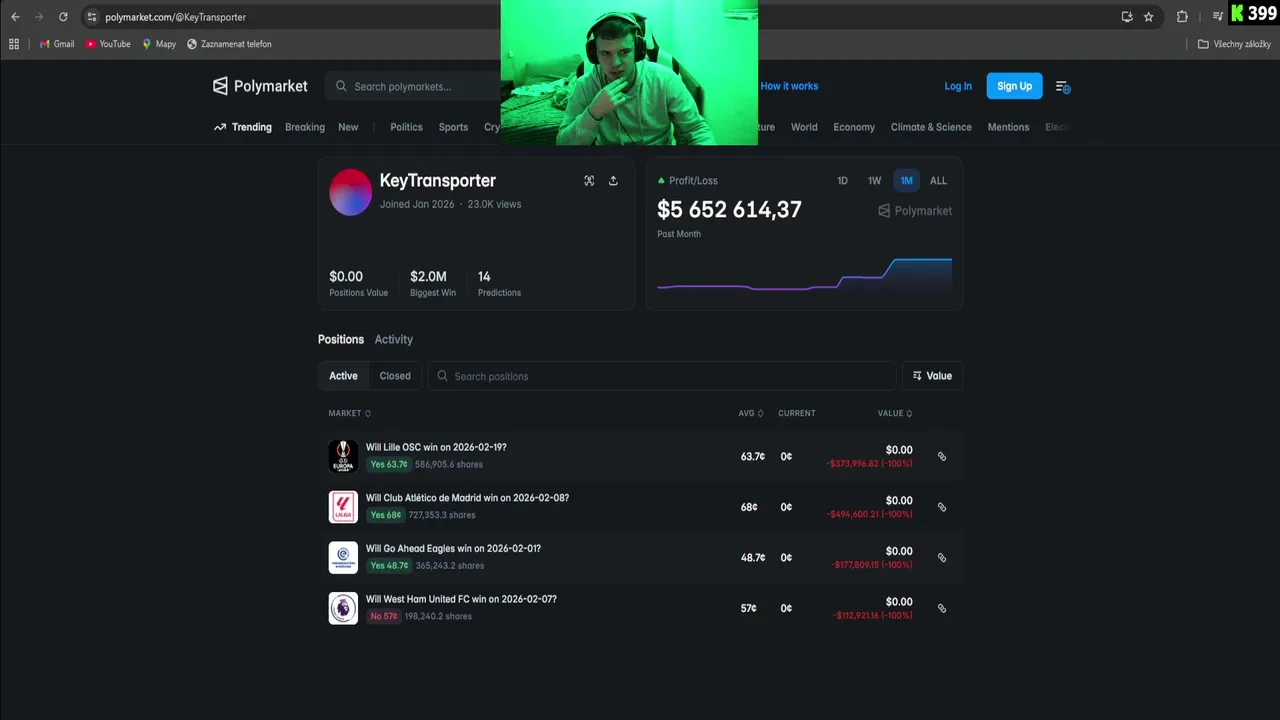Click install app icon in address bar
1280x720 pixels.
pos(1127,17)
